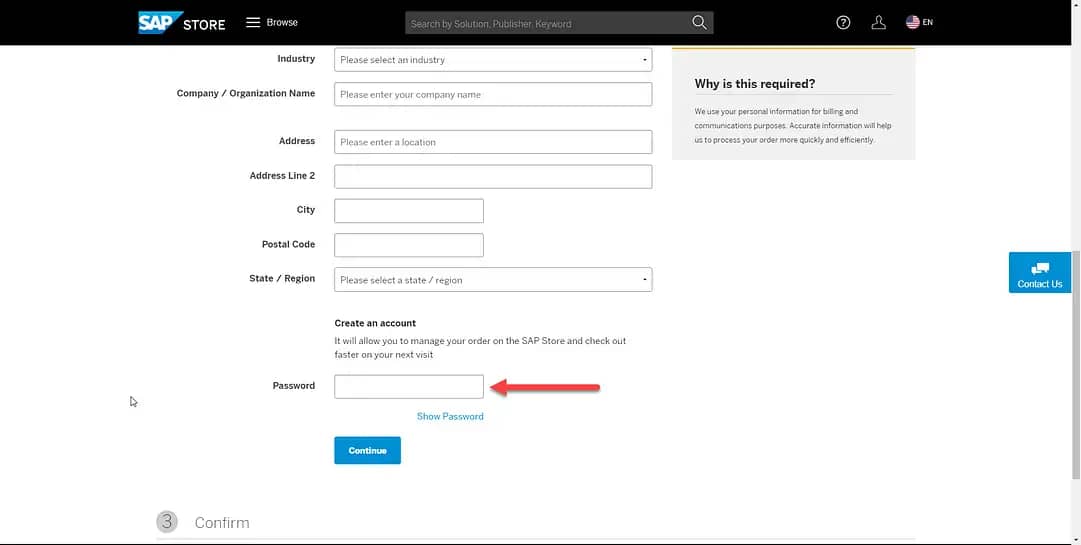1081x545 pixels.
Task: Expand the State / Region dropdown
Action: [493, 280]
